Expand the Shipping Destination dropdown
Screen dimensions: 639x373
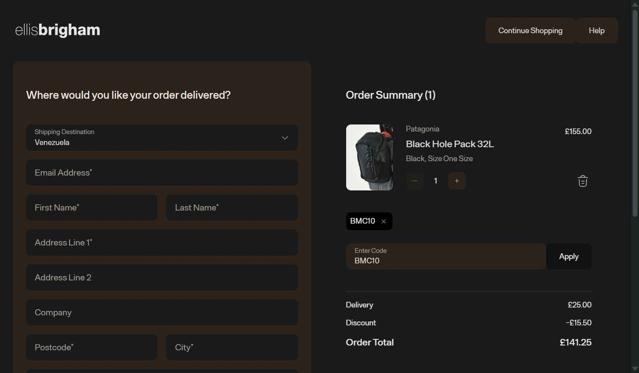click(x=162, y=138)
